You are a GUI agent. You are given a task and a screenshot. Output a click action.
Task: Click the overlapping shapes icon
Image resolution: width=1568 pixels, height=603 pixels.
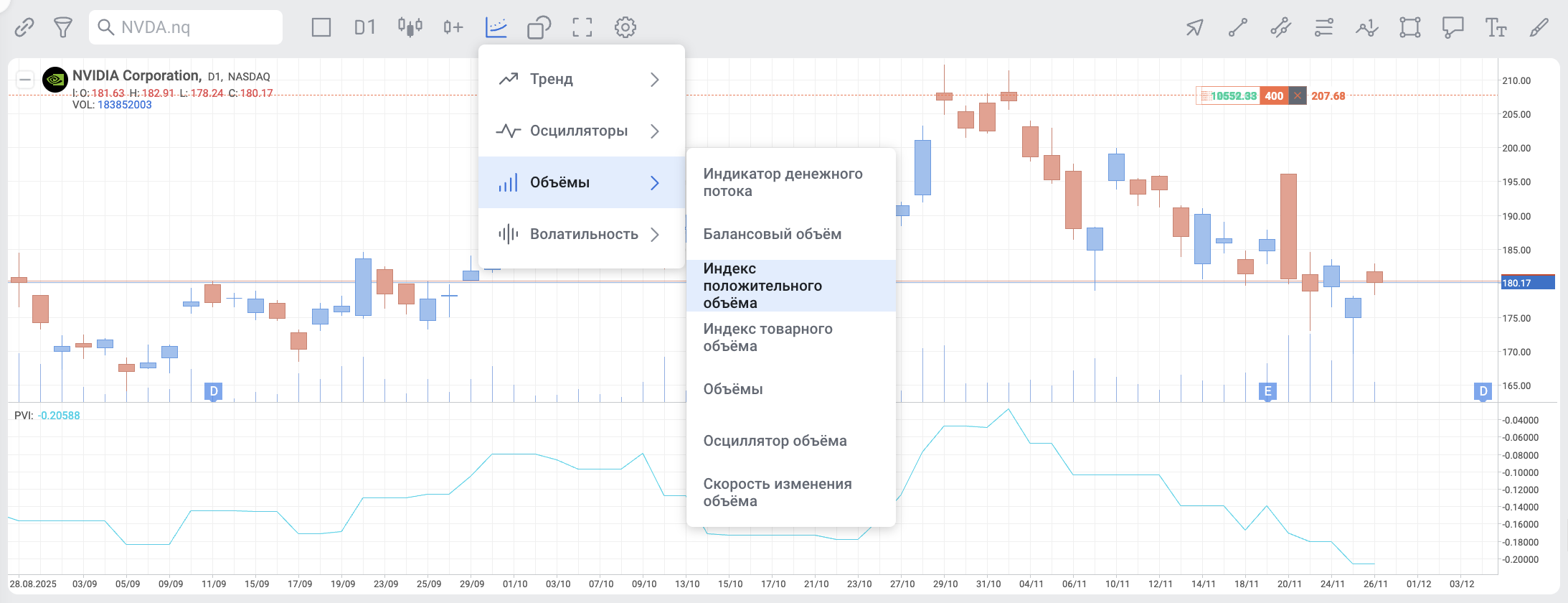(539, 27)
